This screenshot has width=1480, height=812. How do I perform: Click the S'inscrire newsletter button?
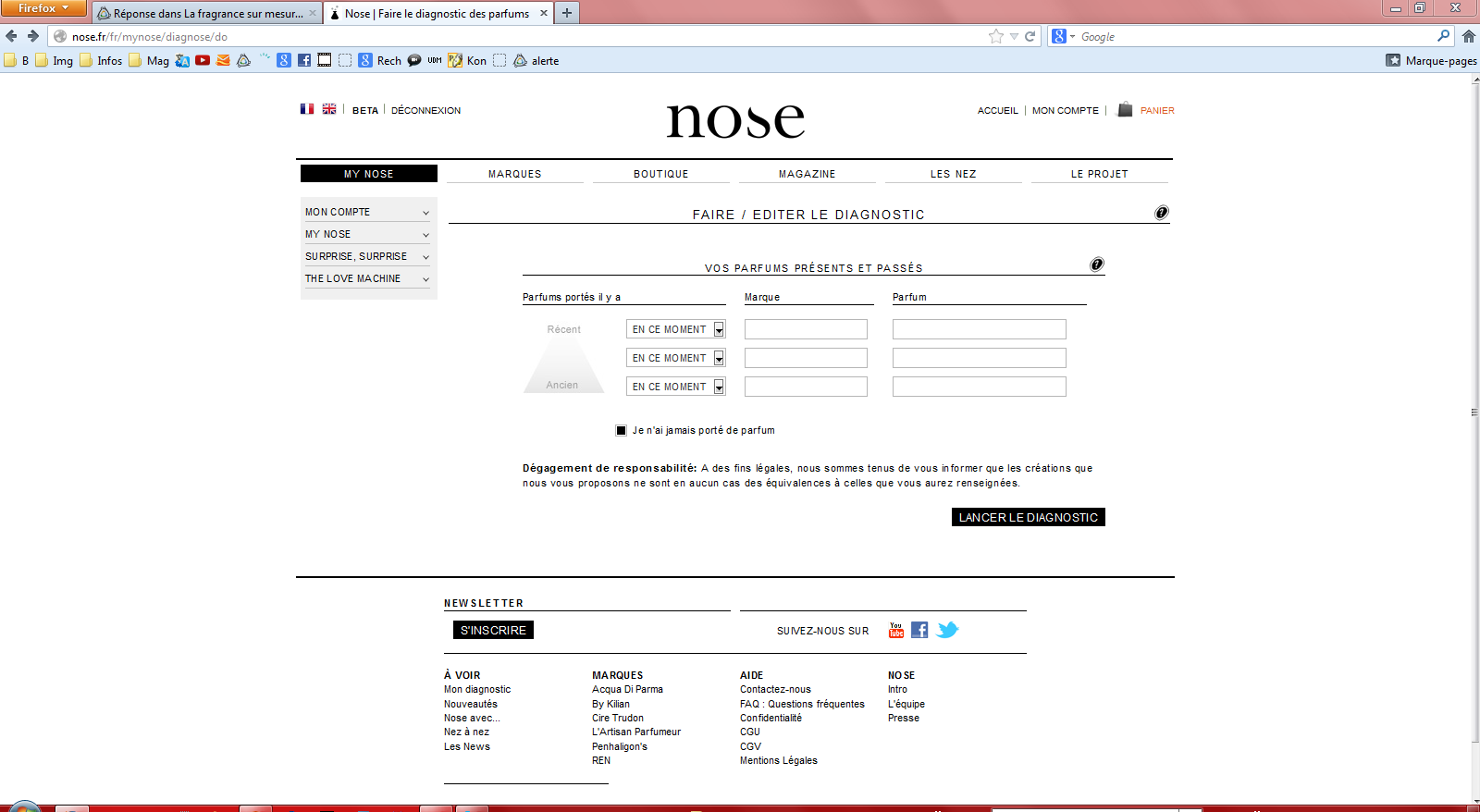[x=493, y=630]
